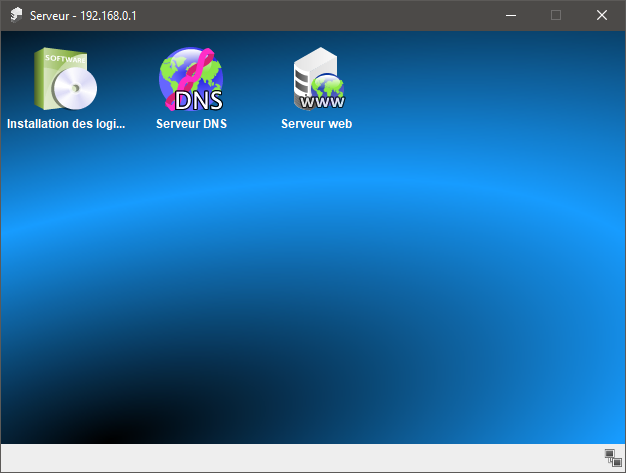Click empty area of the bottom status bar
626x473 pixels.
[x=300, y=458]
